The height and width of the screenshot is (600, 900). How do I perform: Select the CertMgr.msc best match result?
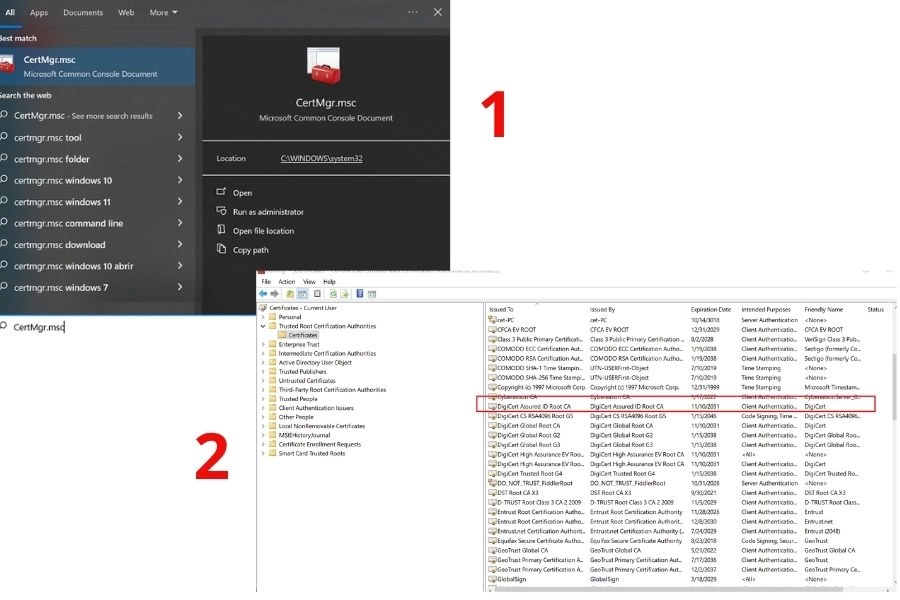pos(98,66)
